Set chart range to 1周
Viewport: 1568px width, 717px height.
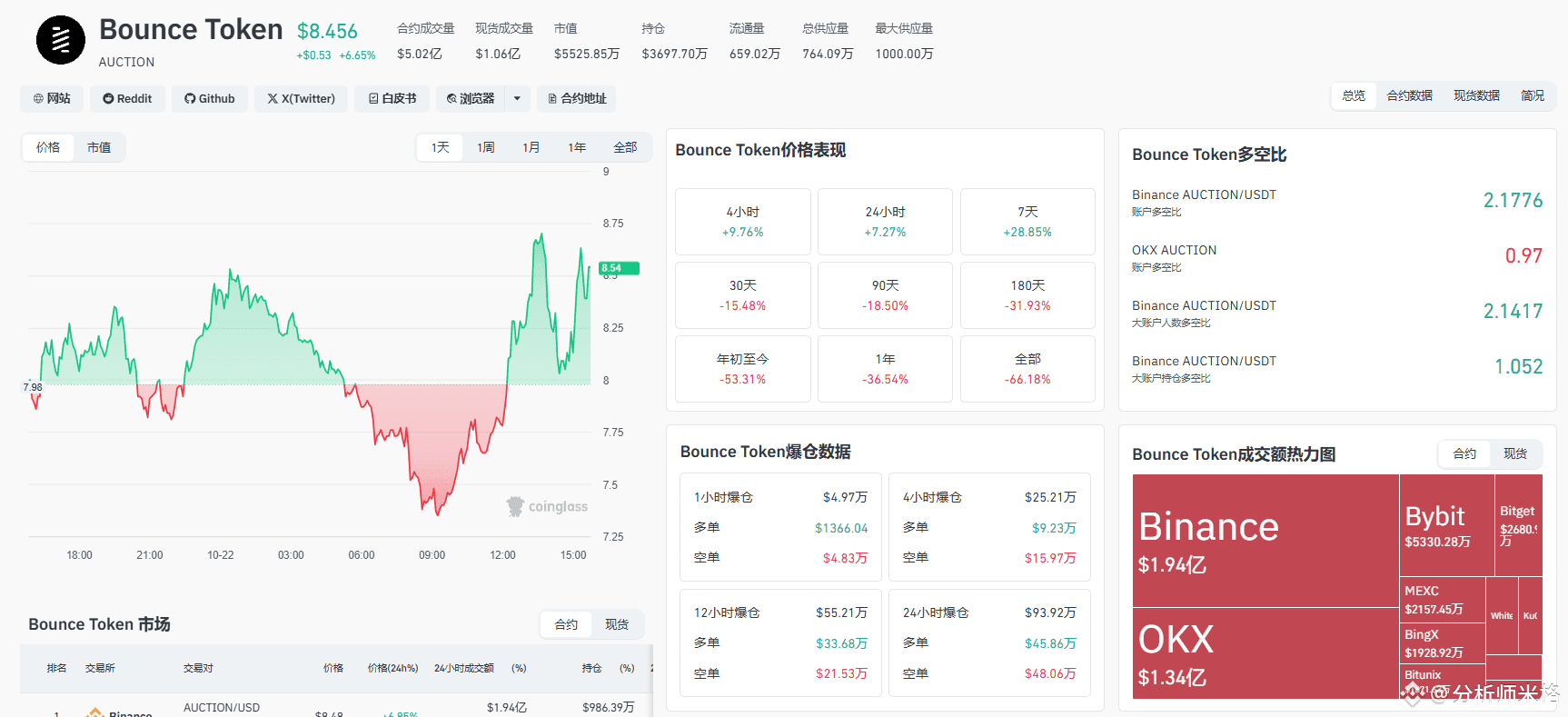click(x=486, y=147)
